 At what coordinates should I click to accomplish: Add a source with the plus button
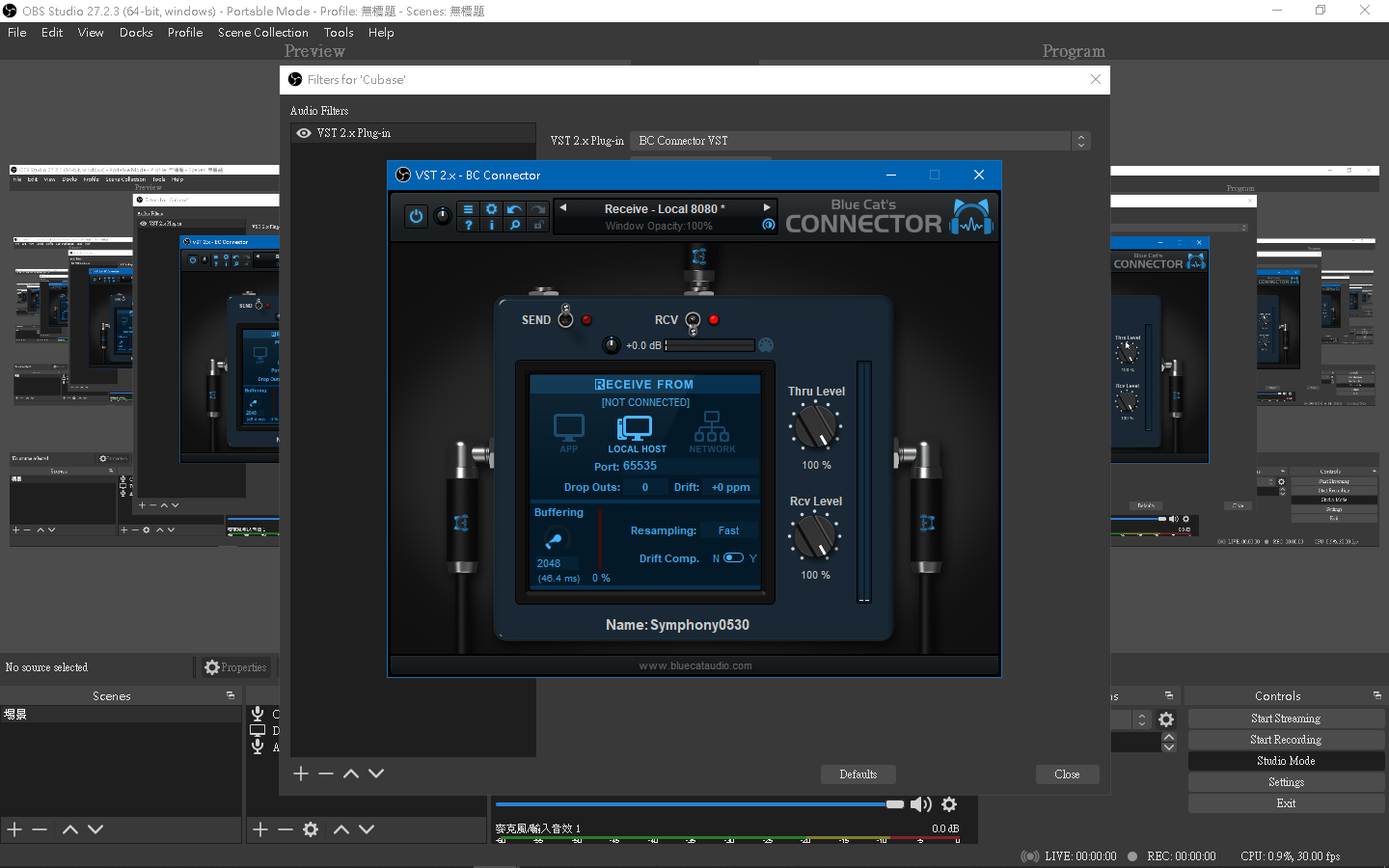tap(260, 829)
